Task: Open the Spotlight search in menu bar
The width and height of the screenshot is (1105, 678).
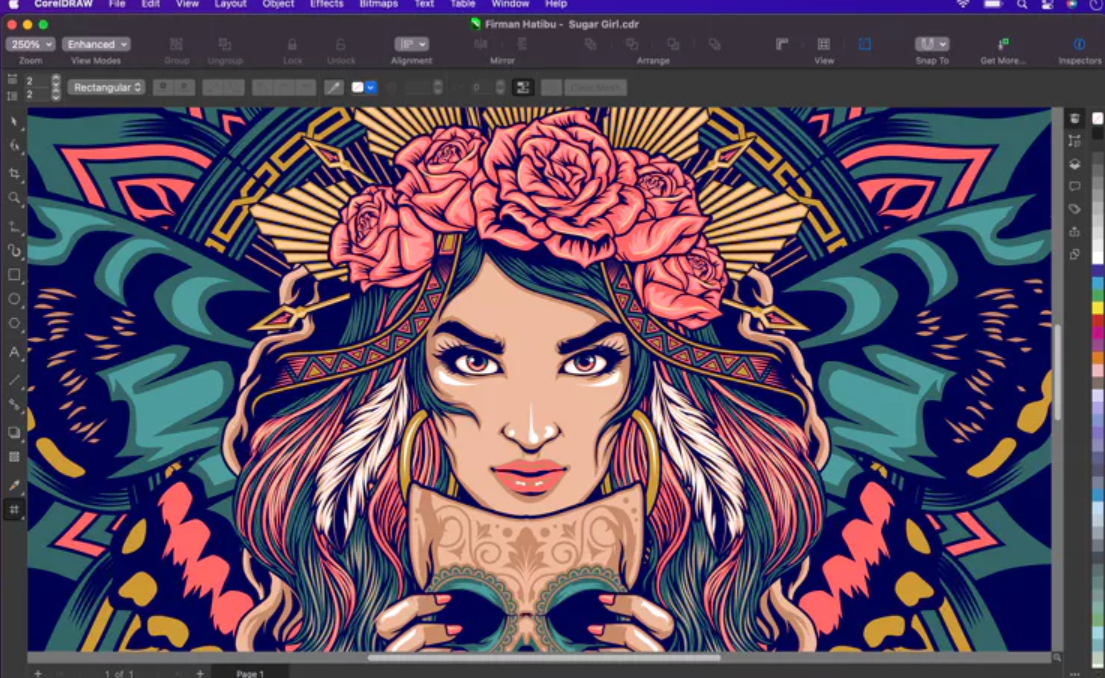Action: pos(1022,4)
